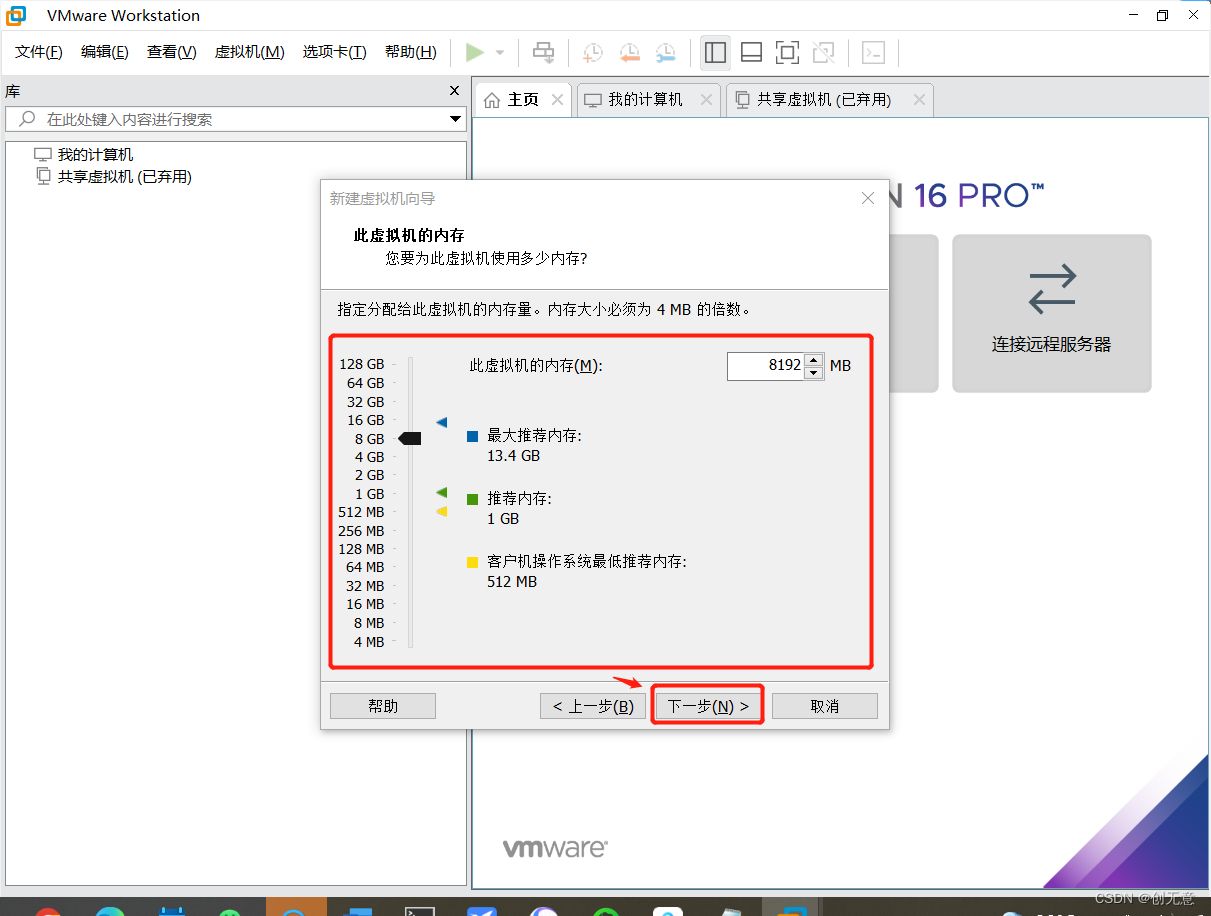Open the snapshot manager toolbar icon

665,52
